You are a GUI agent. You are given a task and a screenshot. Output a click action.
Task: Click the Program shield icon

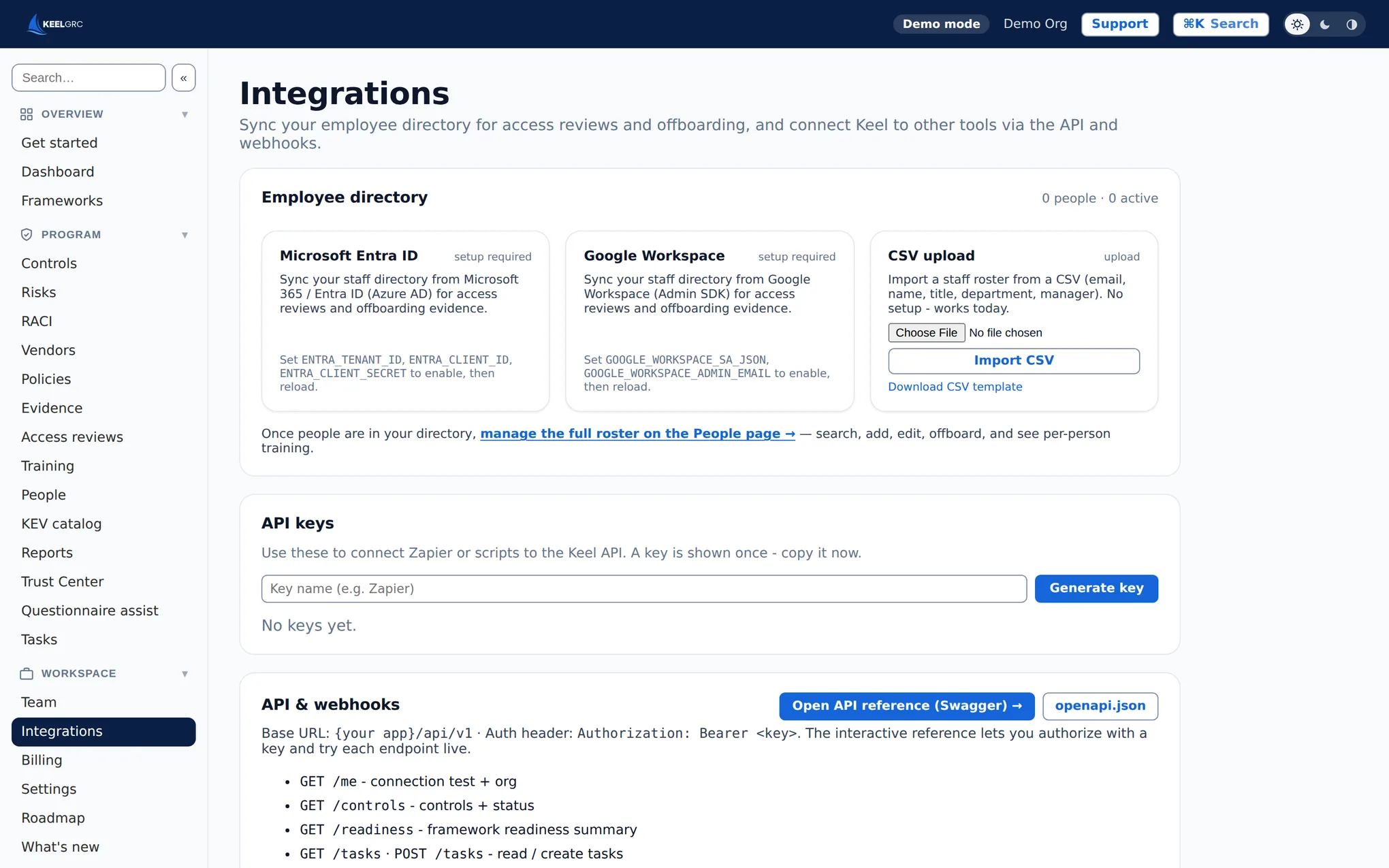(x=27, y=235)
